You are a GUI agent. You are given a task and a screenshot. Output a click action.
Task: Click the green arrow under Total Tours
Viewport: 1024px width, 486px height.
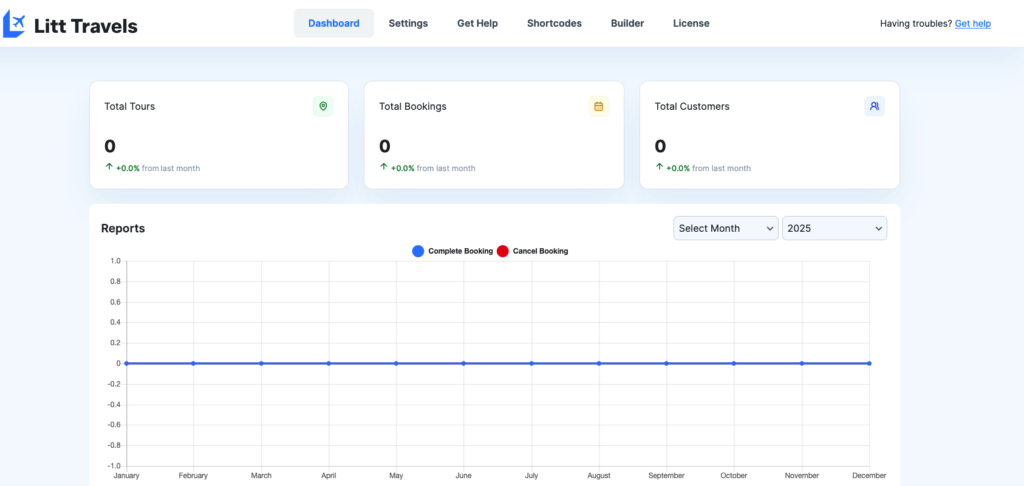pyautogui.click(x=109, y=167)
